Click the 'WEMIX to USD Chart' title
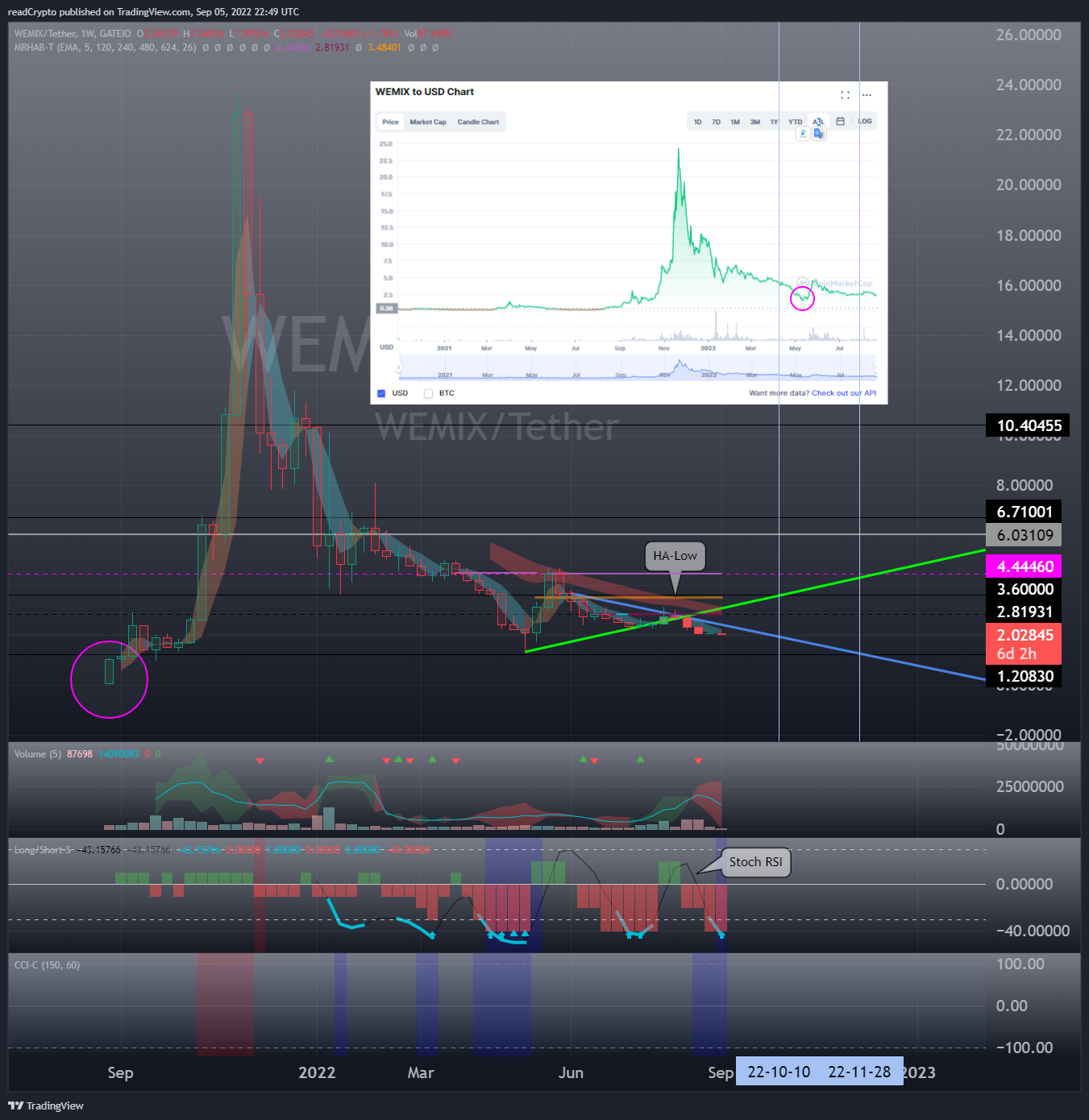Screen dimensions: 1089x1120 (x=425, y=92)
